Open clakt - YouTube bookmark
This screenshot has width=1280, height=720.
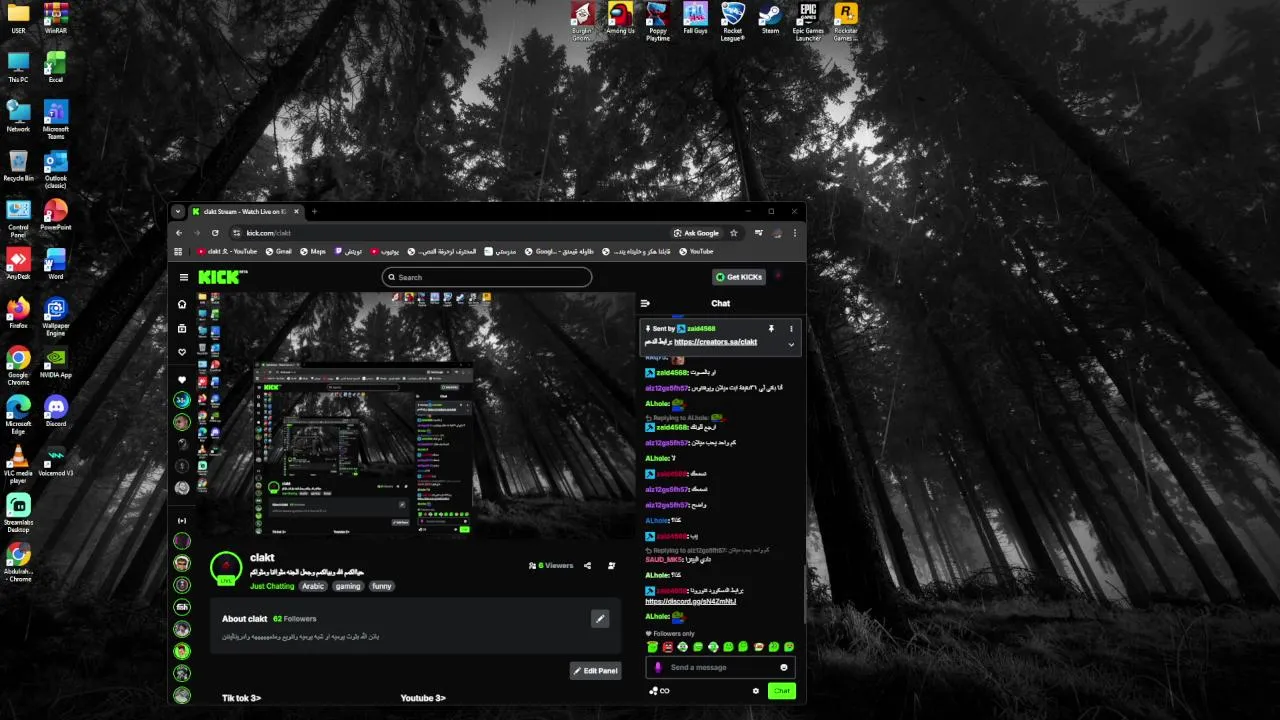pyautogui.click(x=228, y=252)
